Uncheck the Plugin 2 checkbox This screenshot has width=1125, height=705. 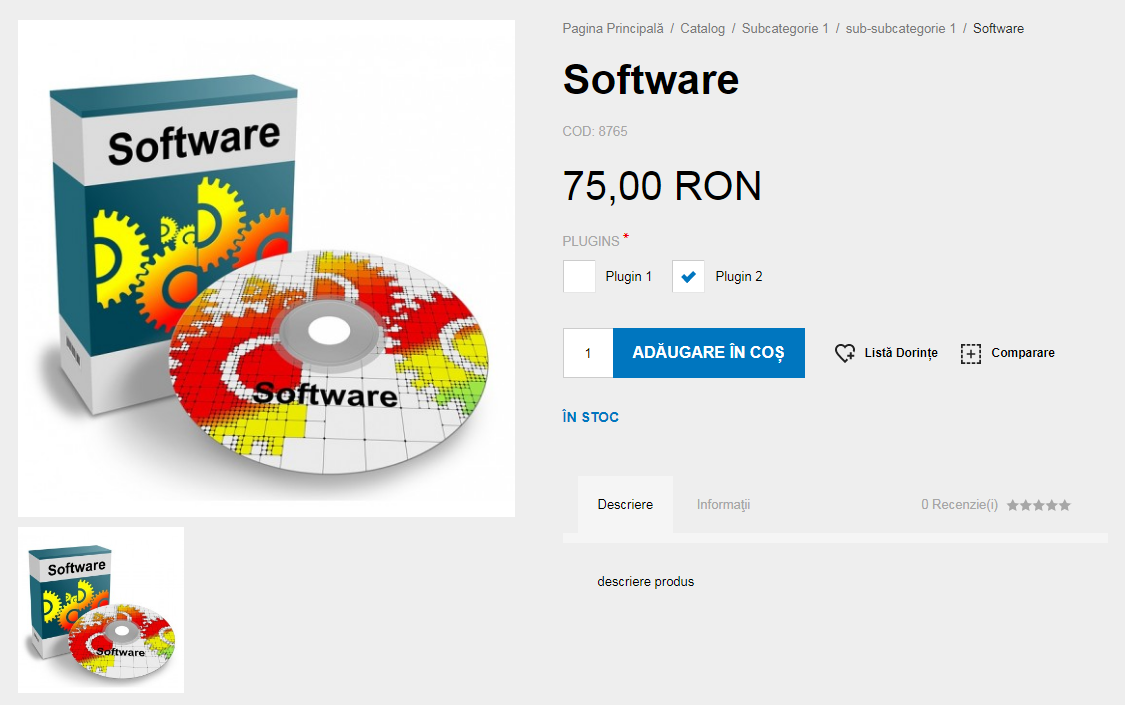(688, 276)
